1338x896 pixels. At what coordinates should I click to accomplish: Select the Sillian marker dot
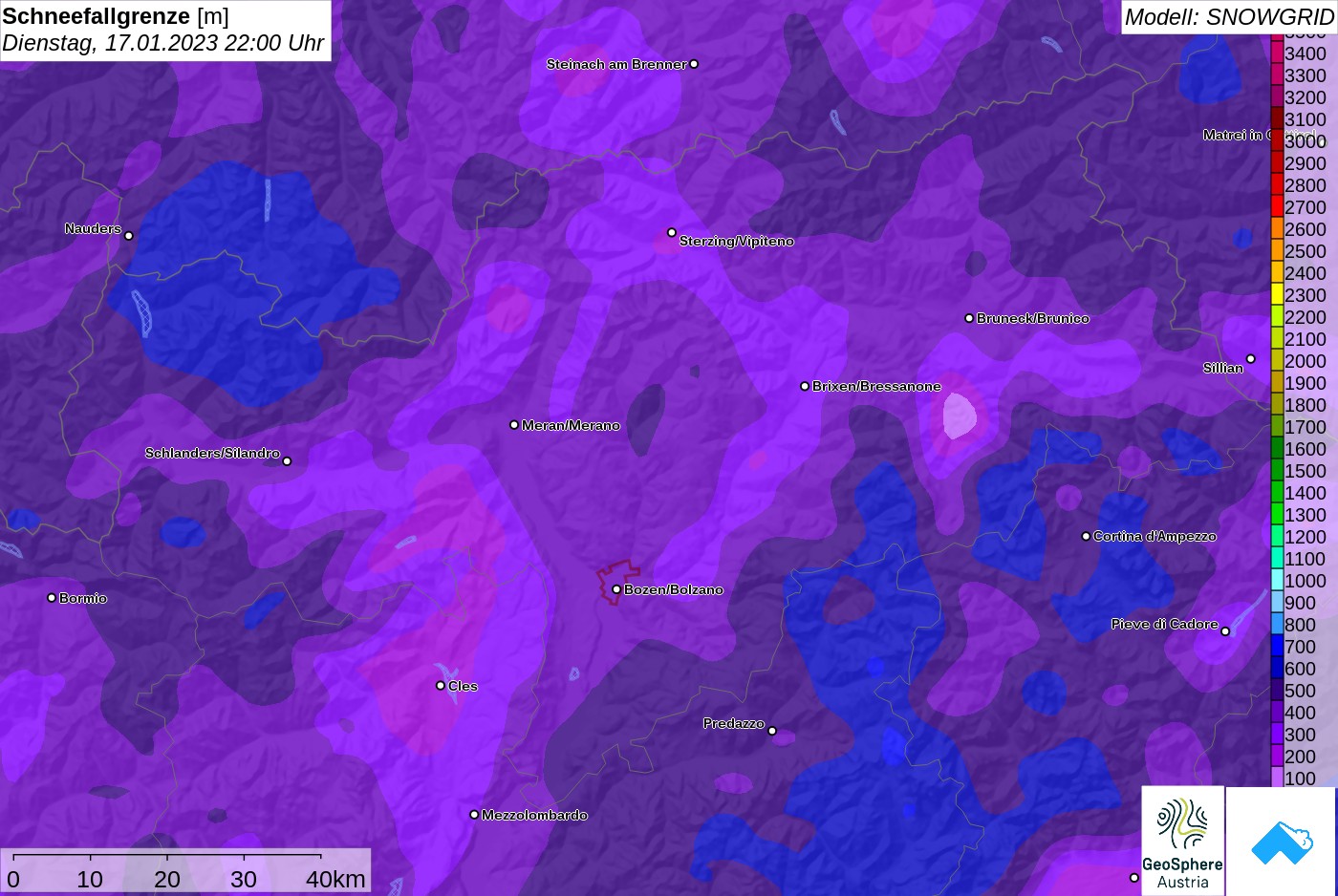pos(1250,359)
